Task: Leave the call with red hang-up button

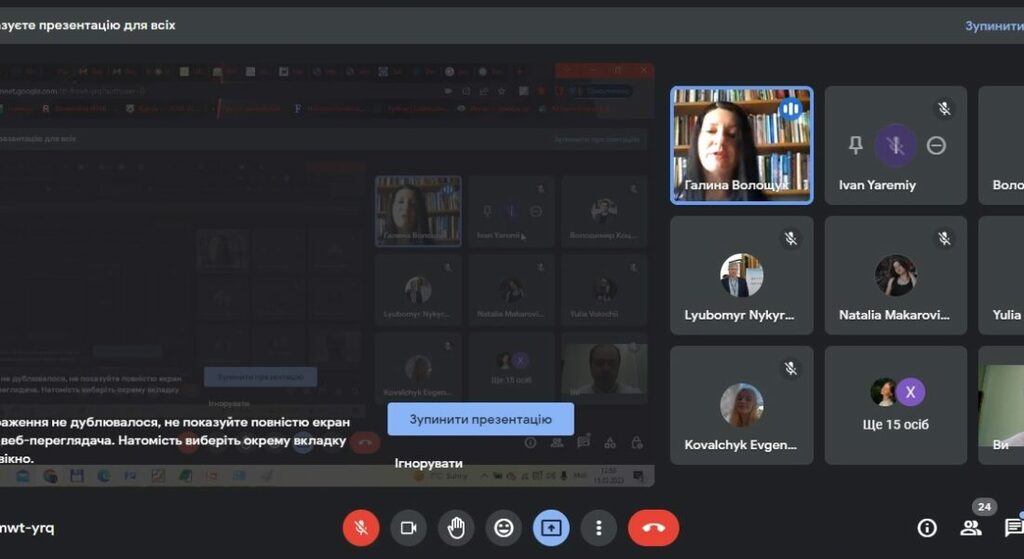Action: coord(653,527)
